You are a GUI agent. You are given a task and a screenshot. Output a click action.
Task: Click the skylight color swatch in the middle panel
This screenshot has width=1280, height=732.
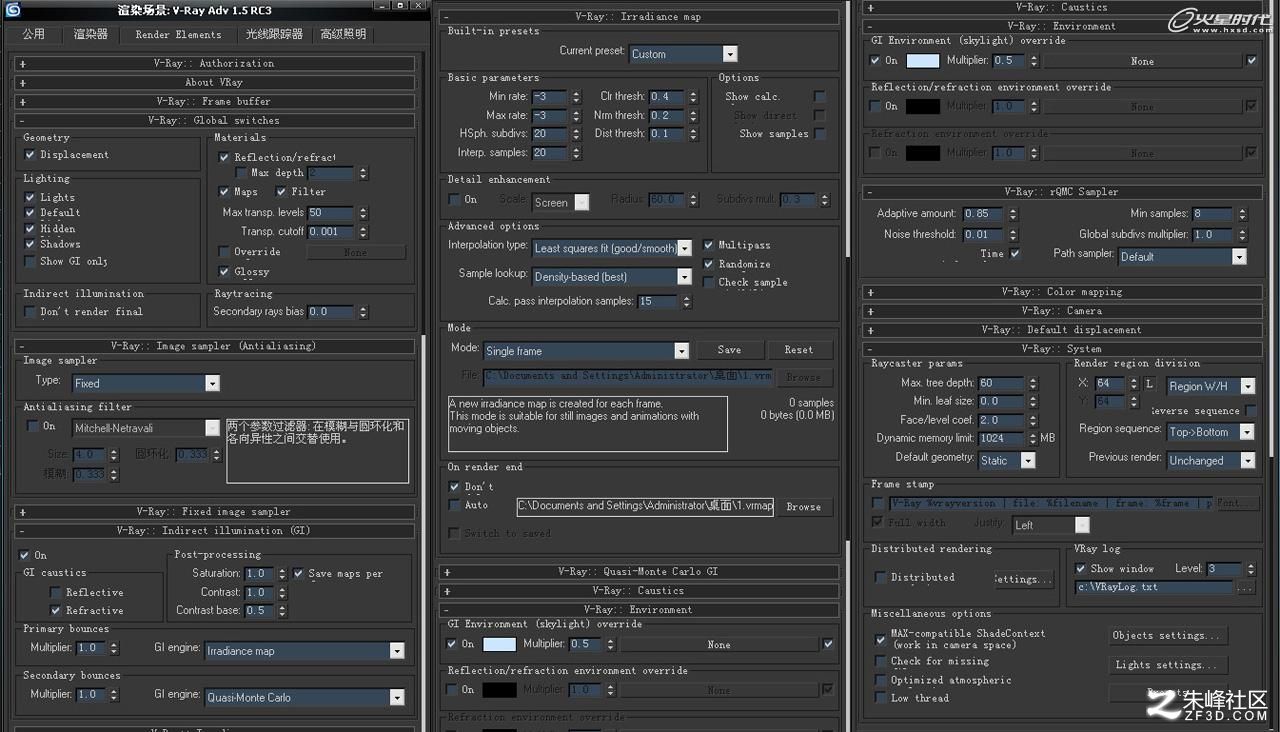click(500, 645)
